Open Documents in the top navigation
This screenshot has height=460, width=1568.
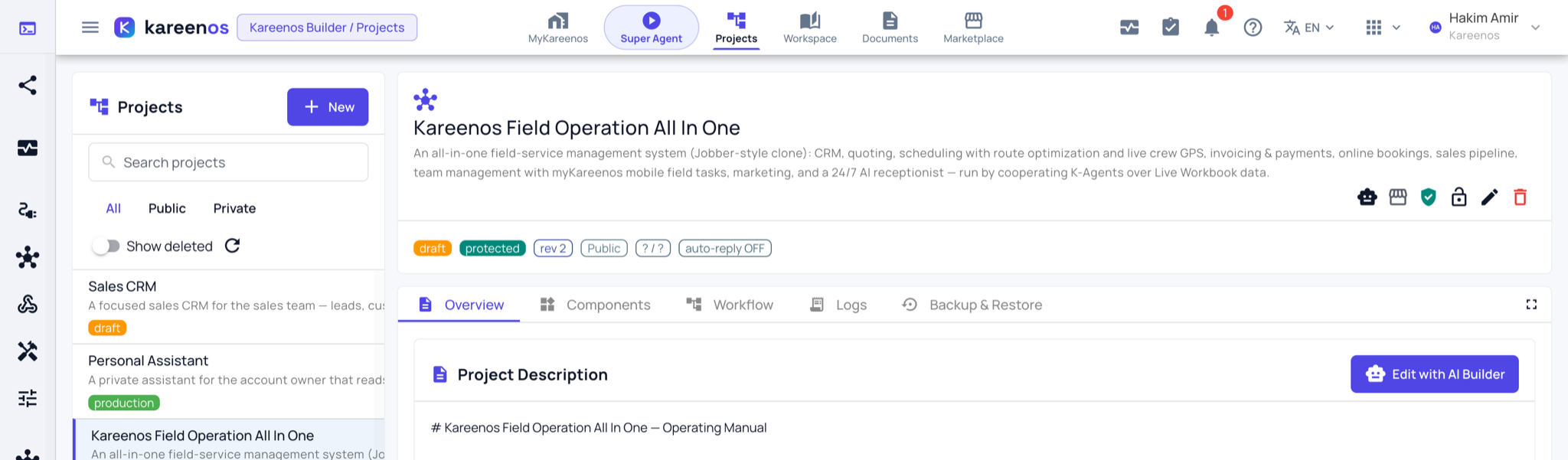pos(890,28)
